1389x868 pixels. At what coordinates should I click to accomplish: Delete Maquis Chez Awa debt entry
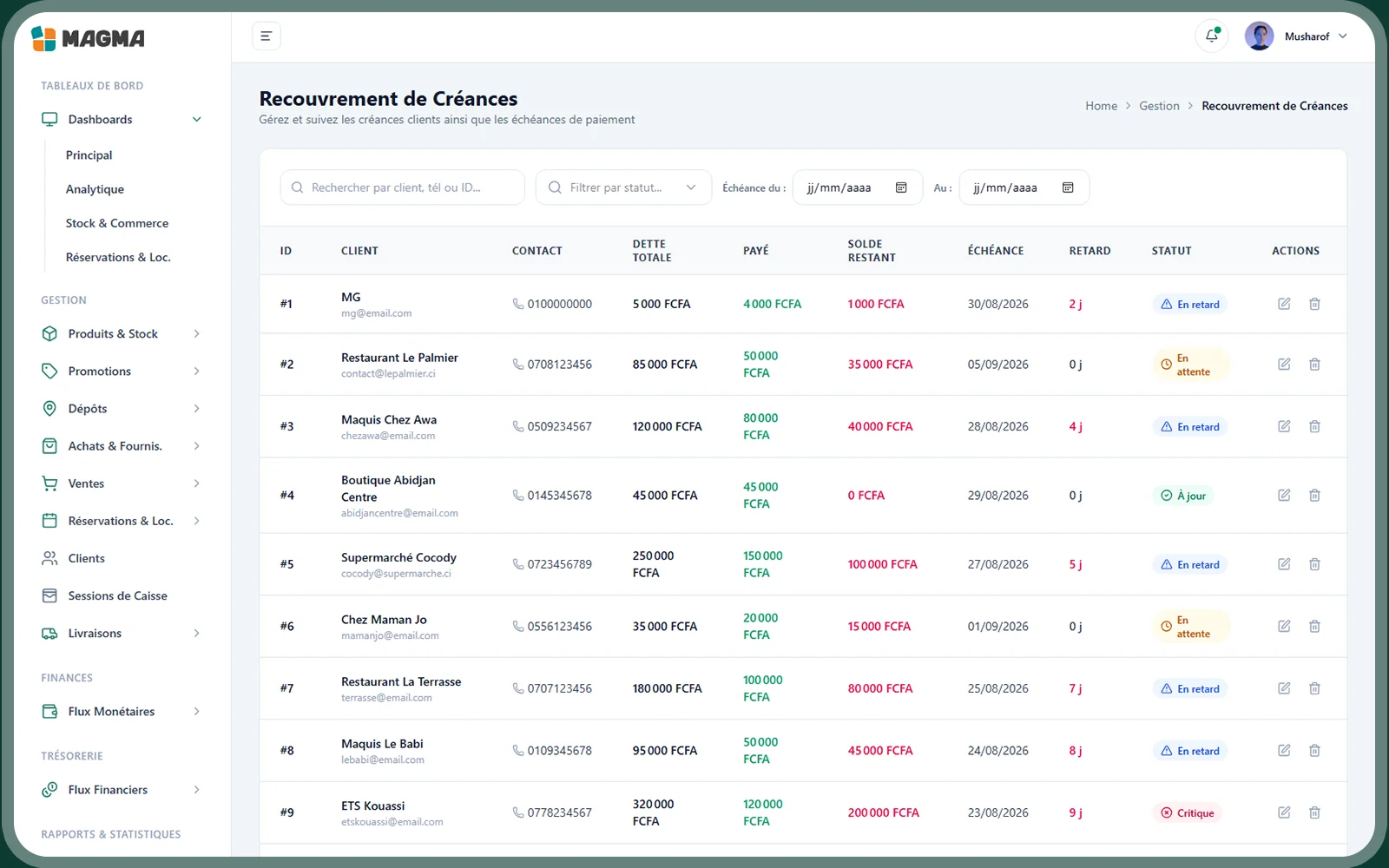click(1314, 426)
